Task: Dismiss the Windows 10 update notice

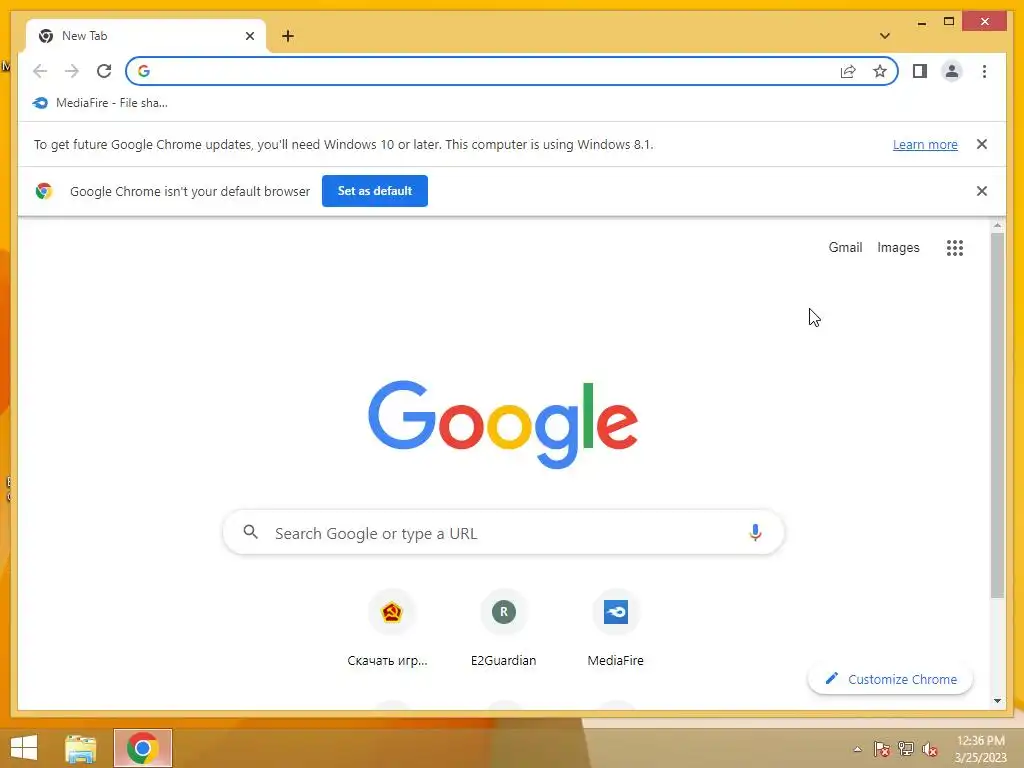Action: 982,144
